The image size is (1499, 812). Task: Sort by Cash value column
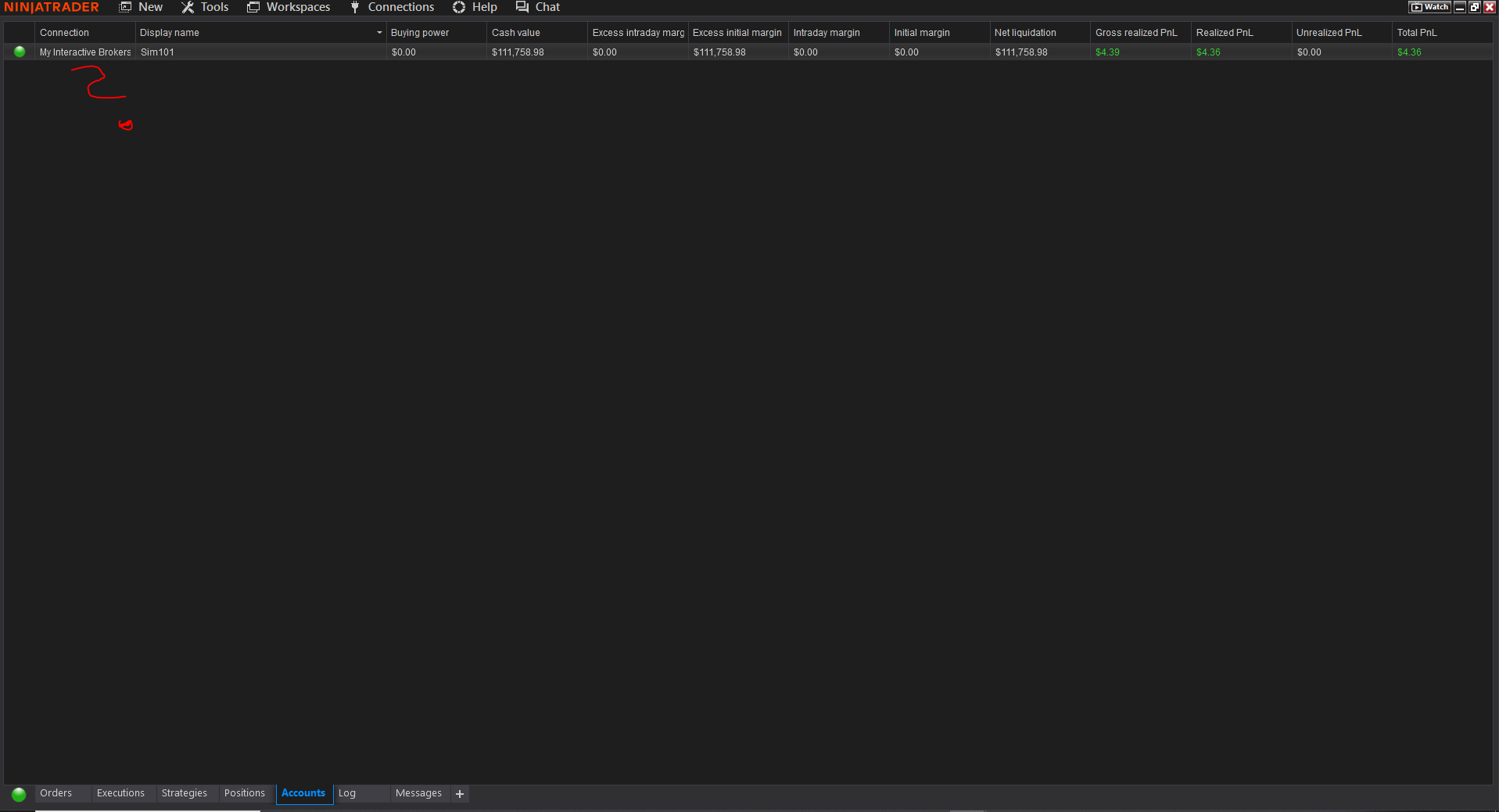coord(537,33)
